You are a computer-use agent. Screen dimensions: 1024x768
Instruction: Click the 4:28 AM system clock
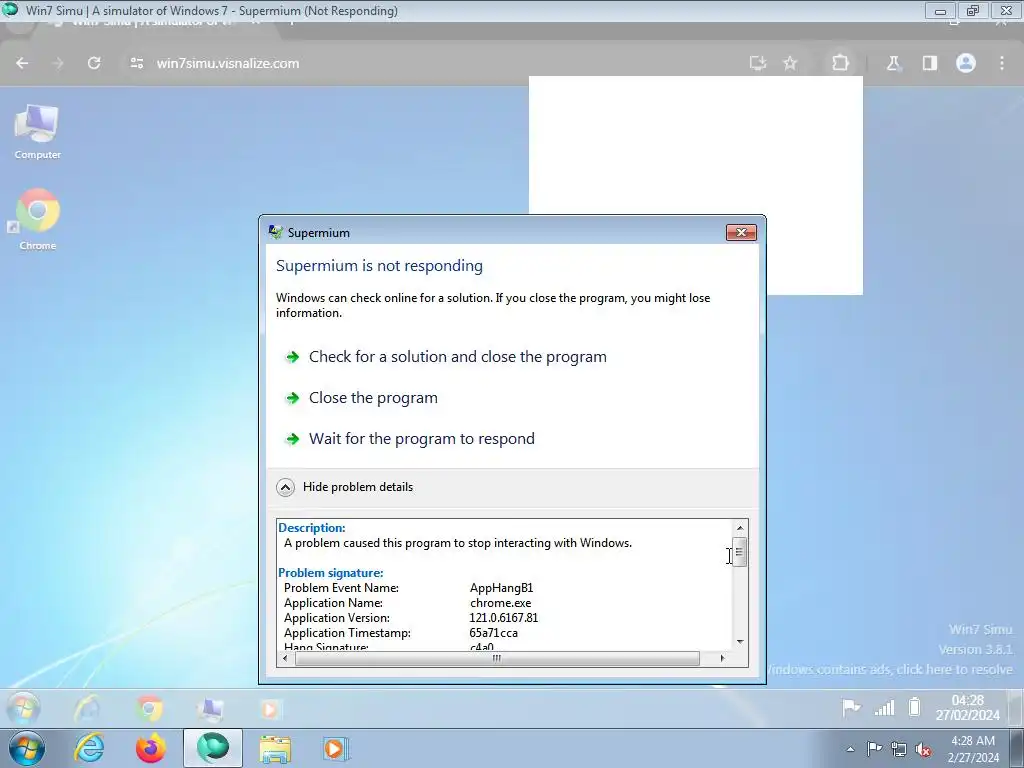pos(973,749)
